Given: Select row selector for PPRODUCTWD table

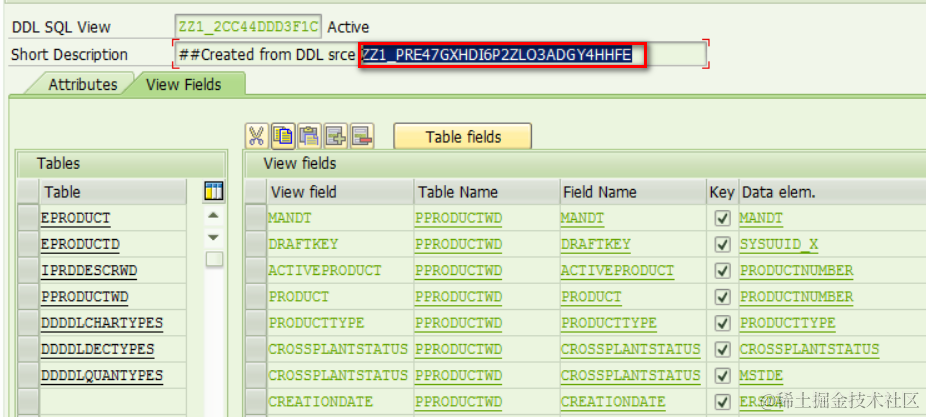Looking at the screenshot, I should (x=28, y=297).
